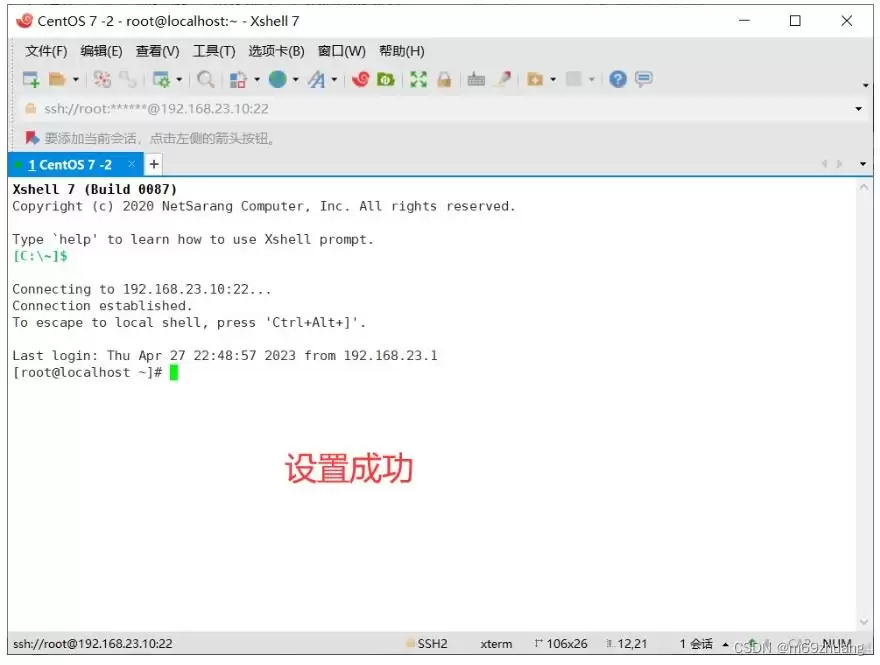
Task: Open the font settings icon
Action: tap(317, 80)
